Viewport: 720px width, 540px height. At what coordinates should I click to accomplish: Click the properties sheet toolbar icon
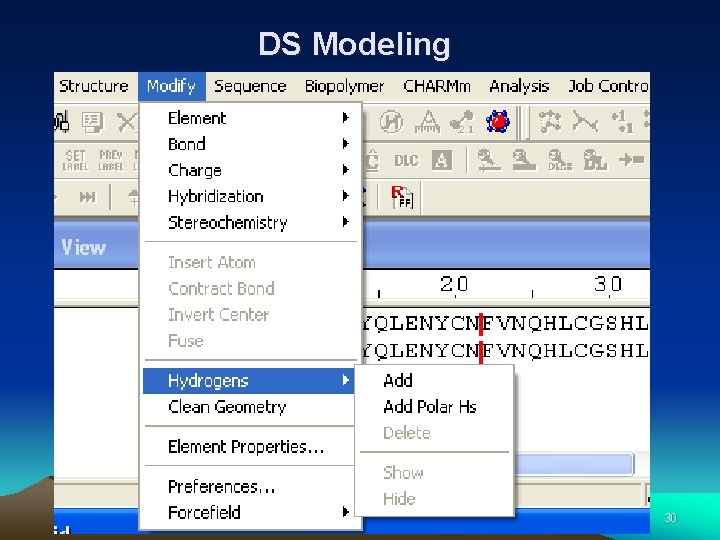[x=93, y=122]
